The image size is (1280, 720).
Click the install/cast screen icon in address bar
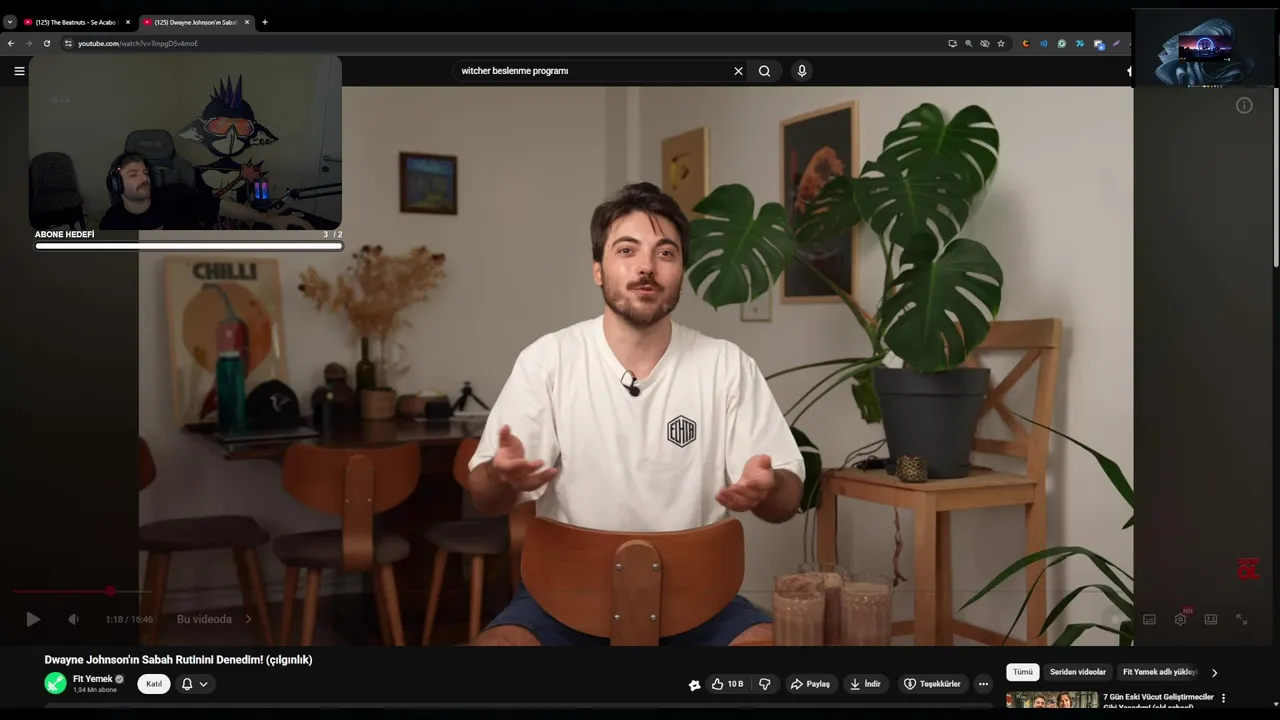coord(952,43)
